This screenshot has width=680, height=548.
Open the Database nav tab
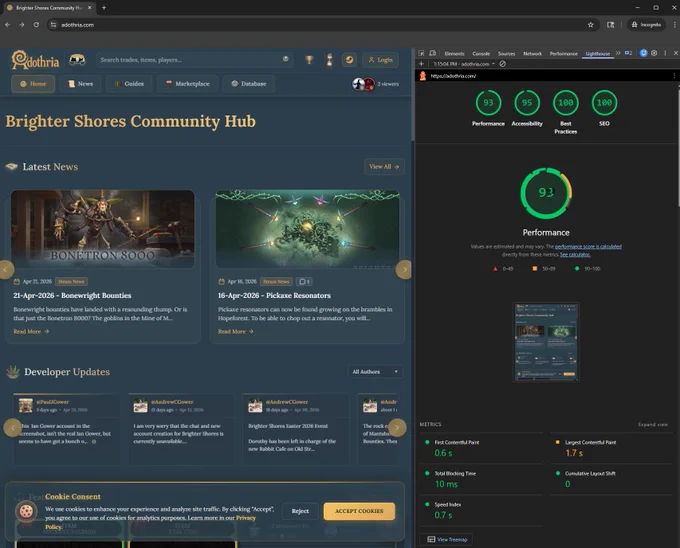click(x=248, y=84)
